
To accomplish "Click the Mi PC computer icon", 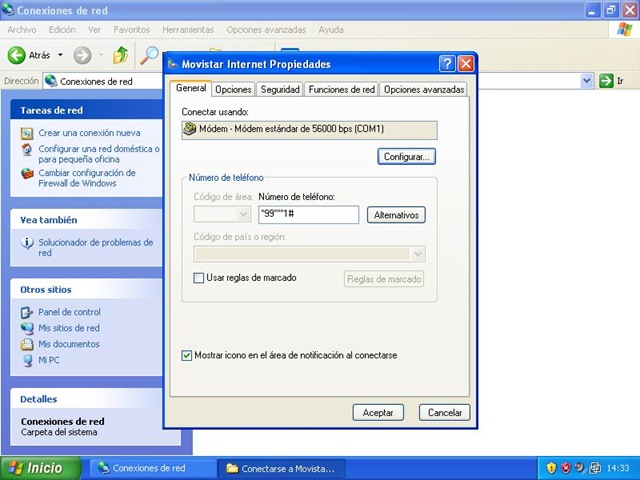I will [x=27, y=360].
